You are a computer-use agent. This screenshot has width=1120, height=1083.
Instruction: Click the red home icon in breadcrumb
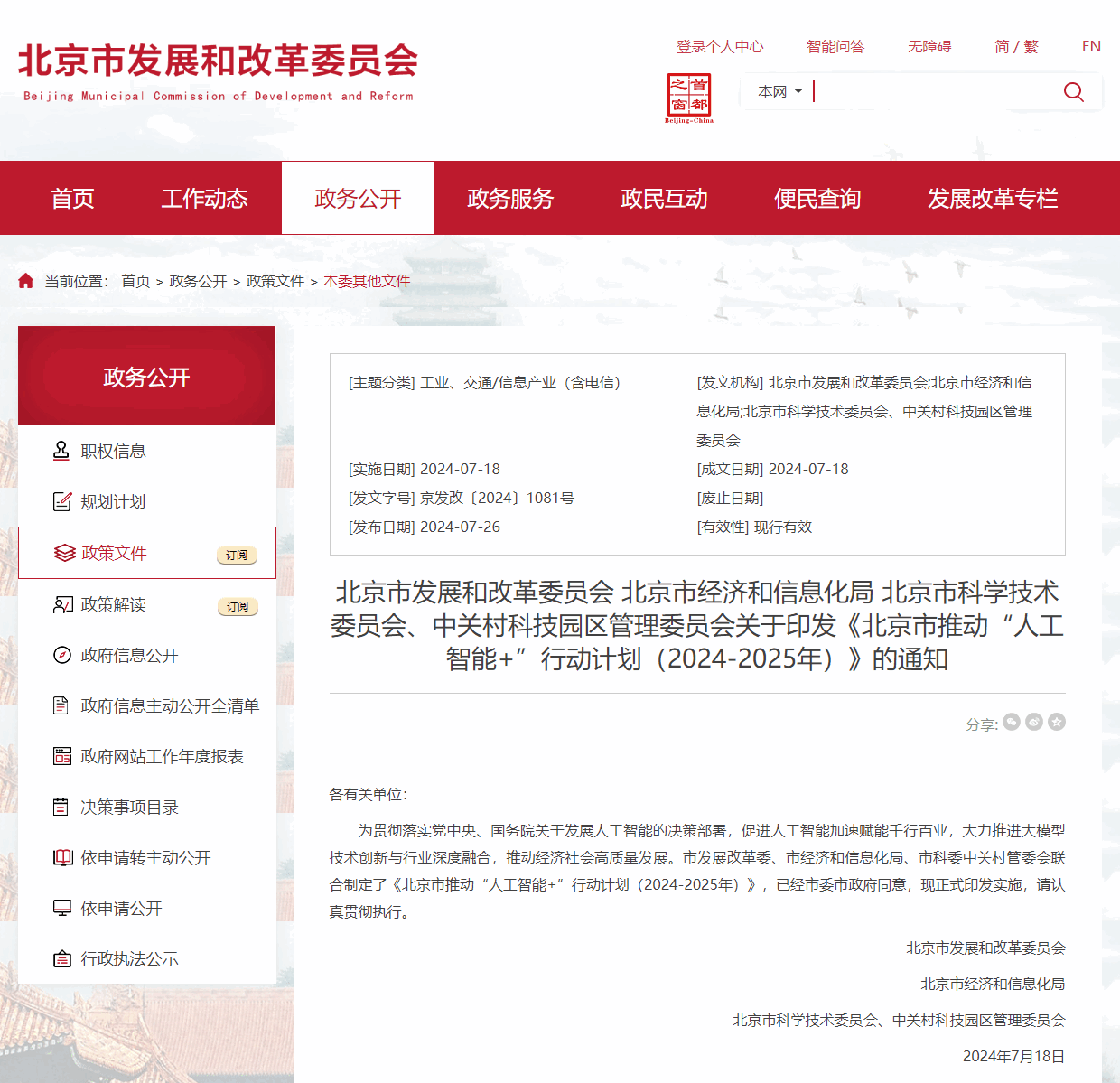[26, 281]
